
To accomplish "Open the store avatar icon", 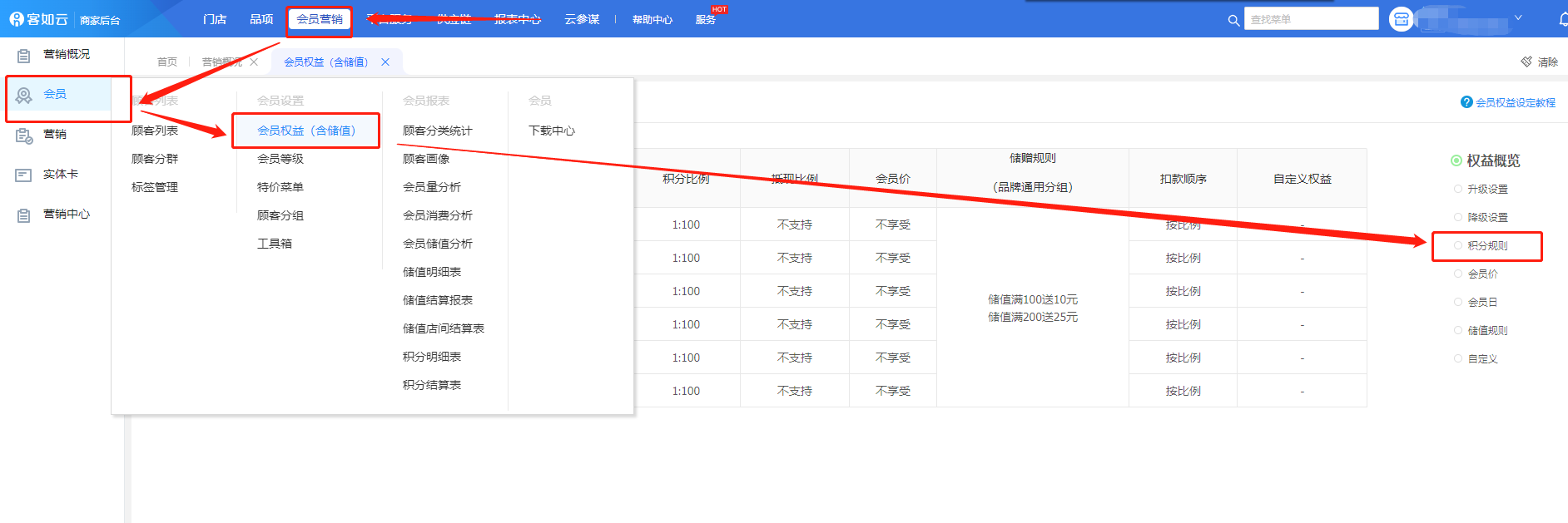I will [1402, 19].
